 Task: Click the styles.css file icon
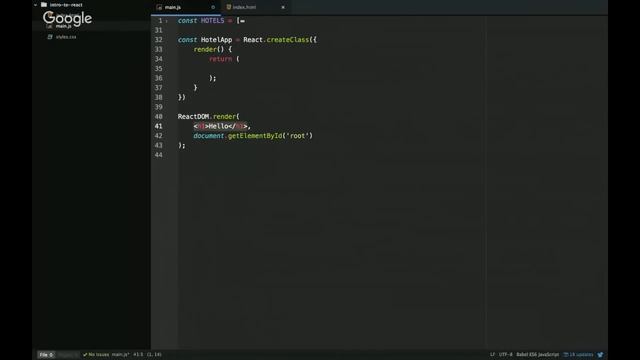point(50,37)
